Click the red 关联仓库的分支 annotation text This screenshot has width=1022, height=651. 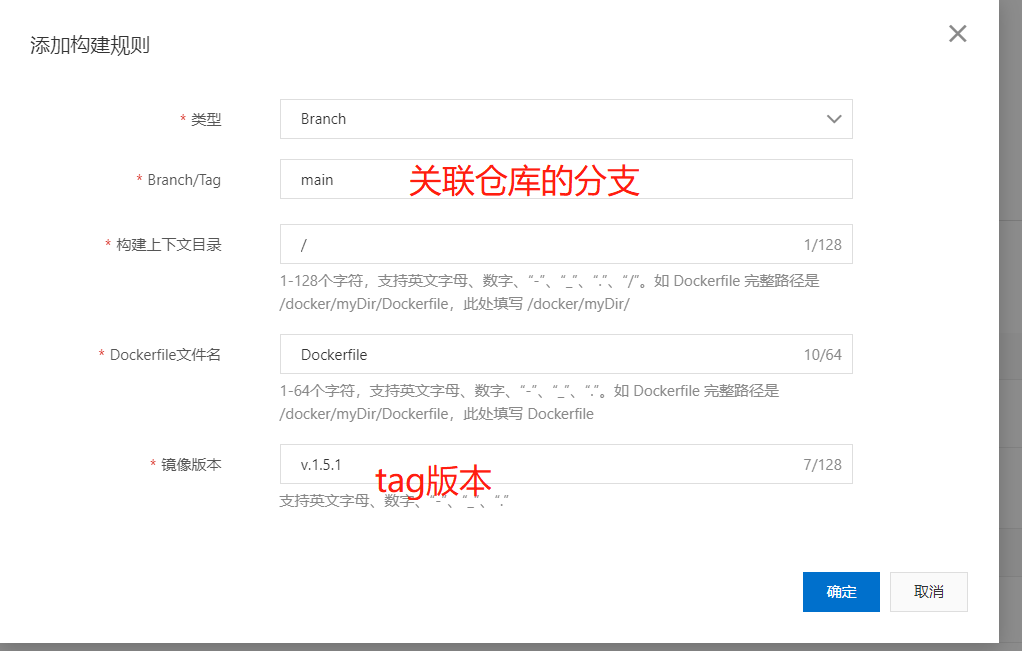click(x=524, y=181)
